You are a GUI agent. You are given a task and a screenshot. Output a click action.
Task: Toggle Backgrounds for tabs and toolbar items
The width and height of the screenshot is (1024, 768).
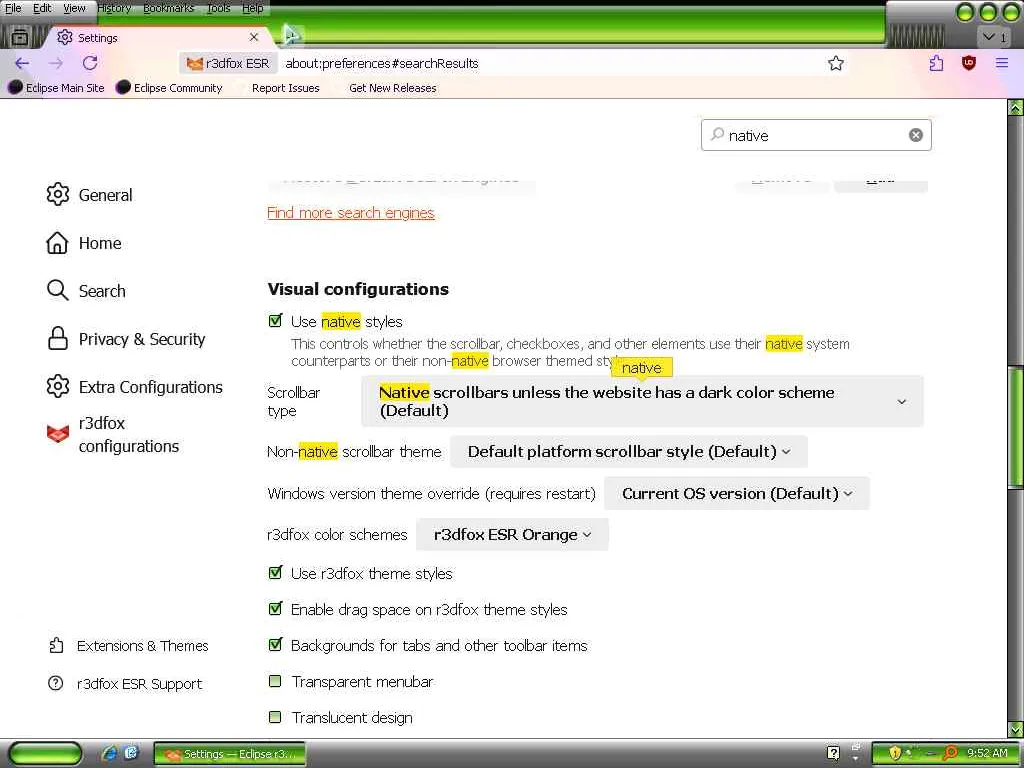click(276, 645)
